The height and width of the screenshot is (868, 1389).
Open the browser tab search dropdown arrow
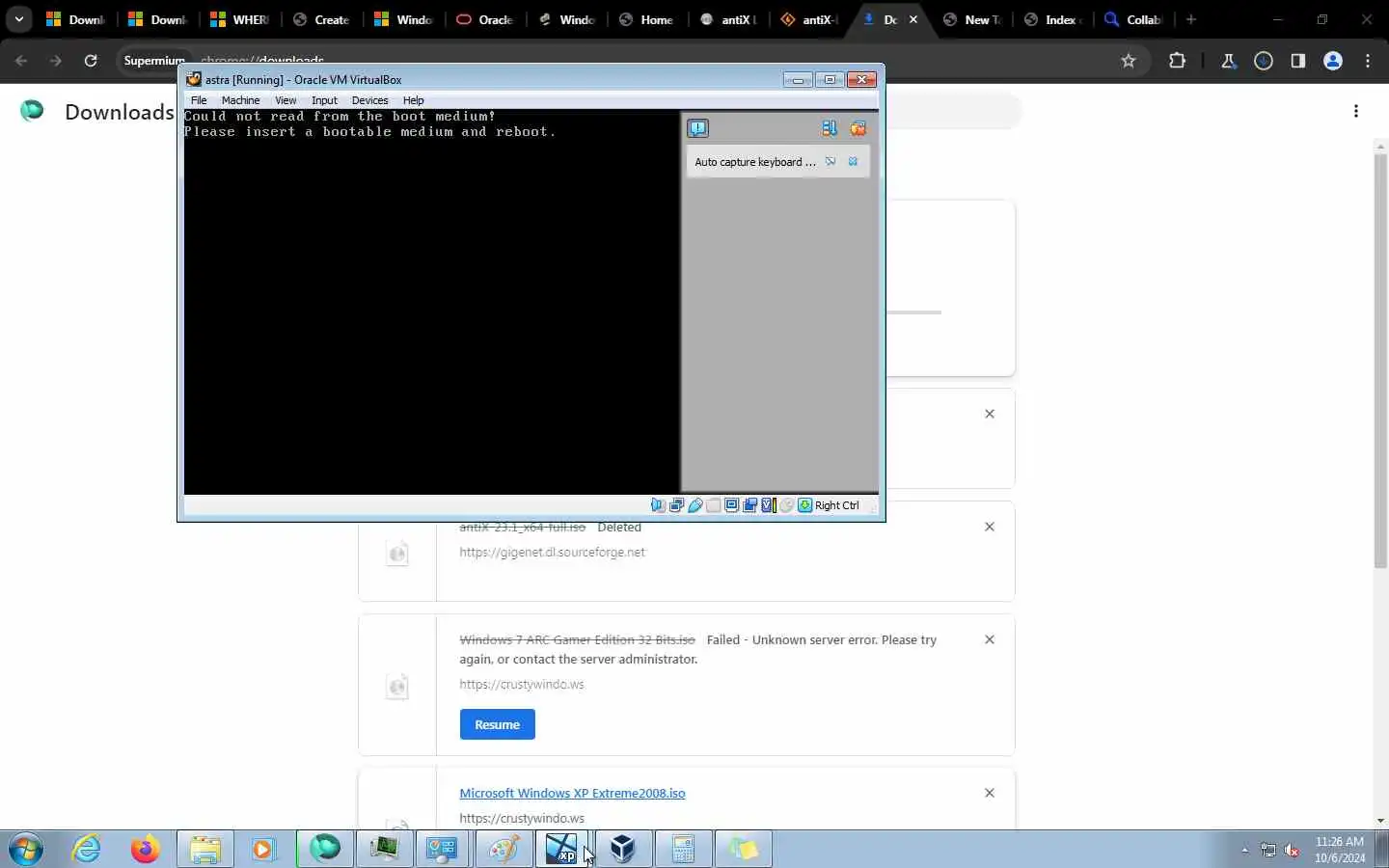pos(18,19)
